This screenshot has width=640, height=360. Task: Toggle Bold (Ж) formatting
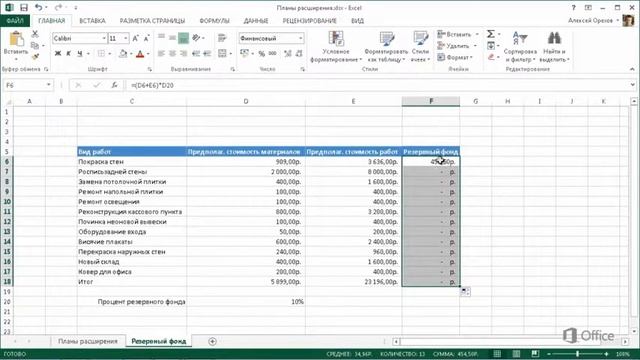pyautogui.click(x=58, y=53)
